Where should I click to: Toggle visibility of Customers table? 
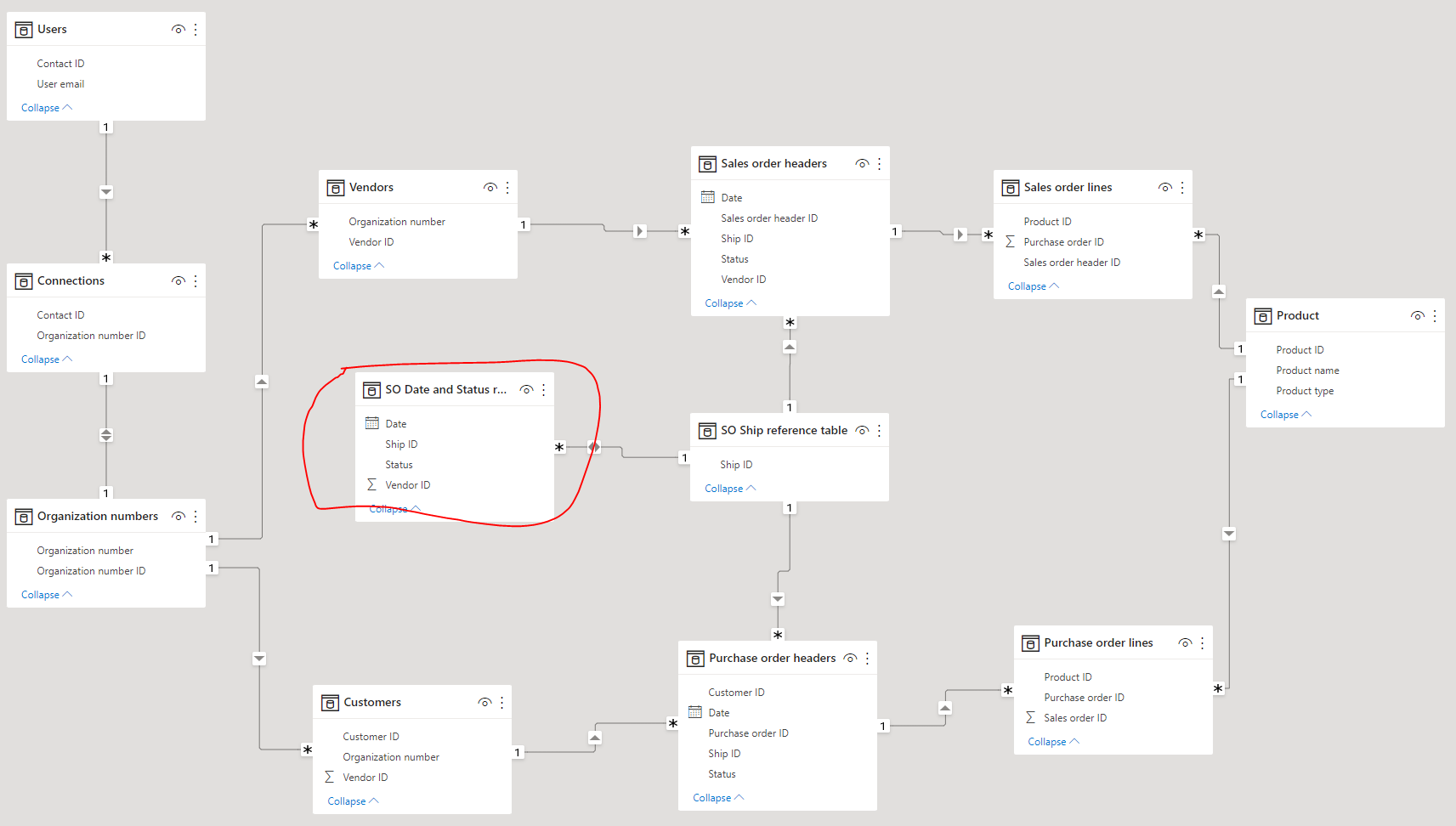(x=484, y=703)
